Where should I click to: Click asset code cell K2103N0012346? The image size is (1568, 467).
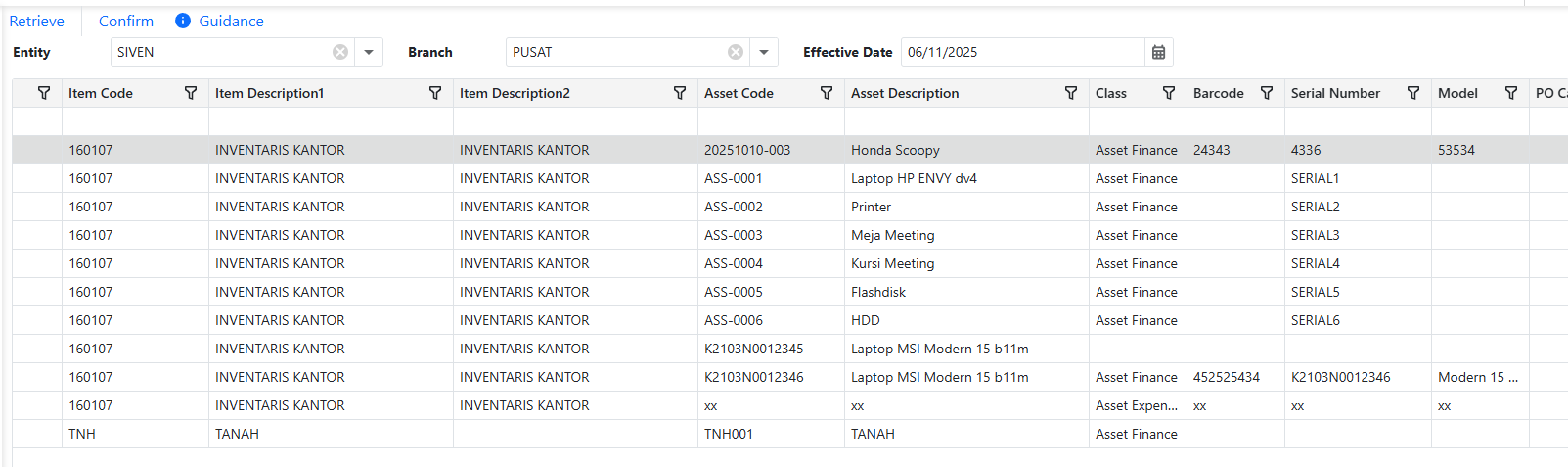tap(771, 377)
